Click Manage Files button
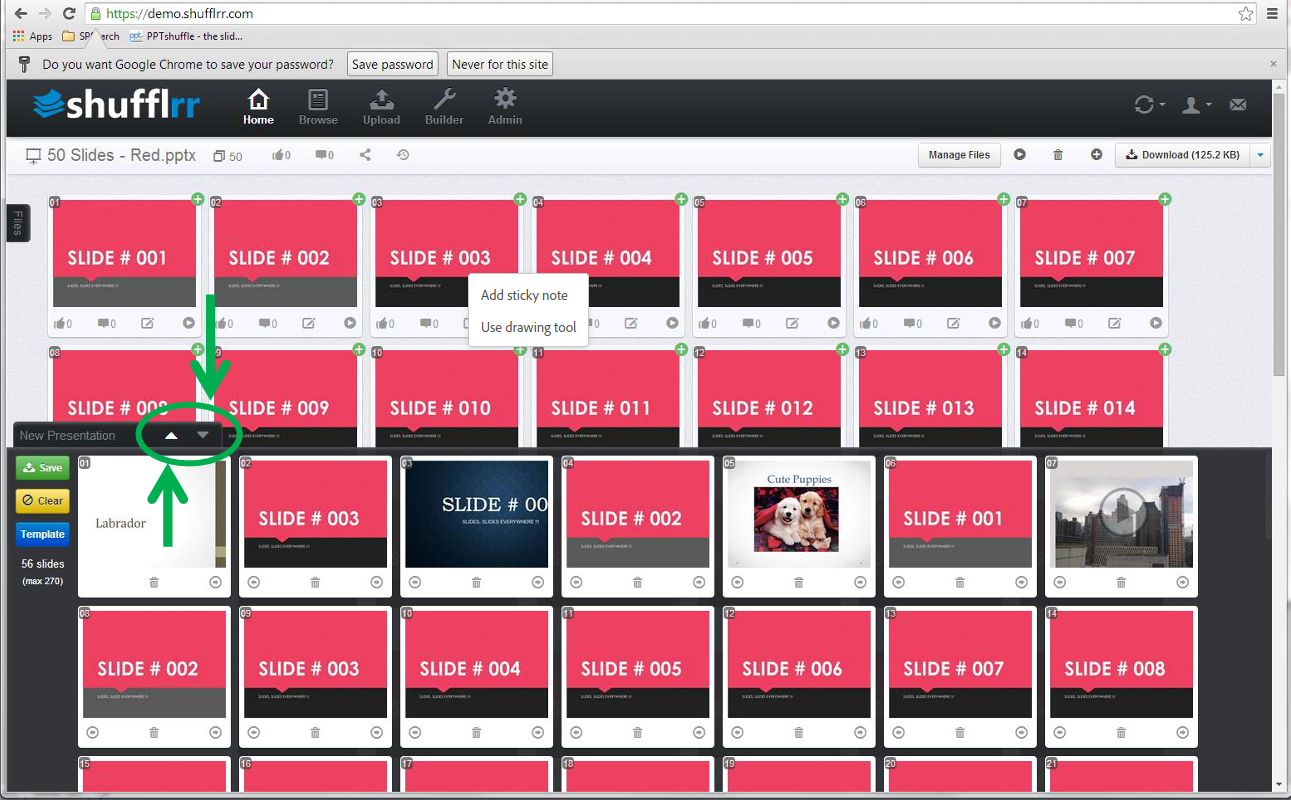 (959, 155)
